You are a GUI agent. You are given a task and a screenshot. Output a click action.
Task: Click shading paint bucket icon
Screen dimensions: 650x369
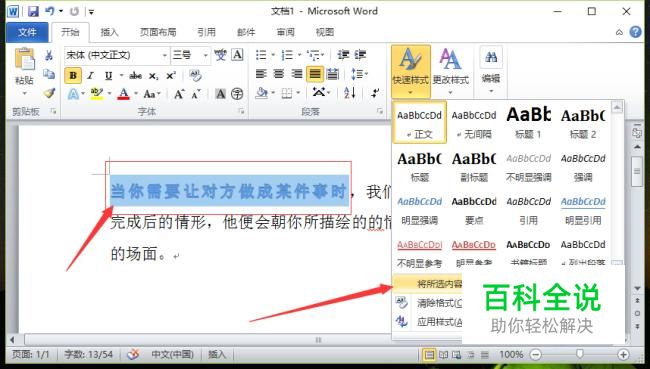coord(262,93)
